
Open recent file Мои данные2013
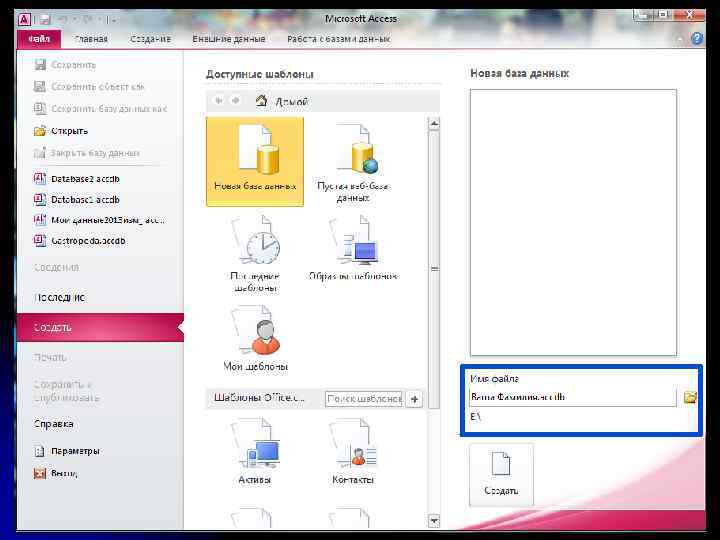[99, 220]
